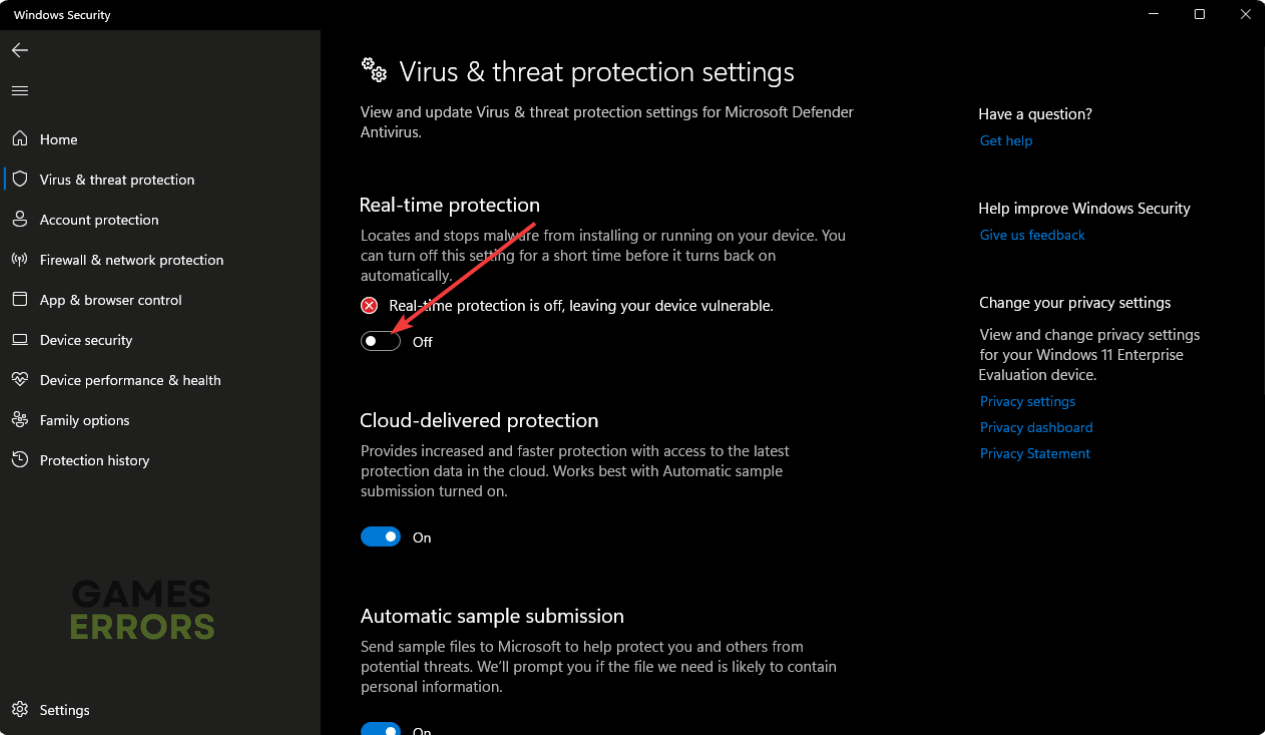
Task: Open the Privacy settings link
Action: (x=1027, y=401)
